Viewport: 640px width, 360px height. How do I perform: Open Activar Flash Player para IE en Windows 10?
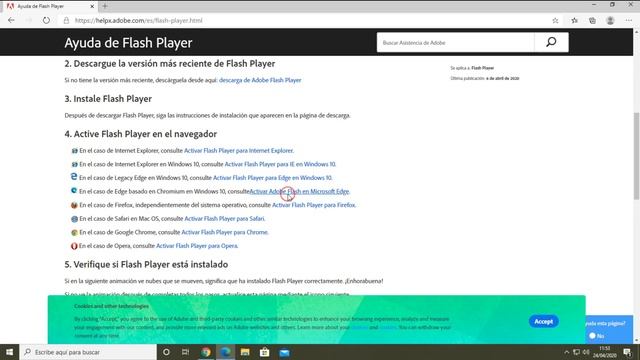tap(280, 164)
